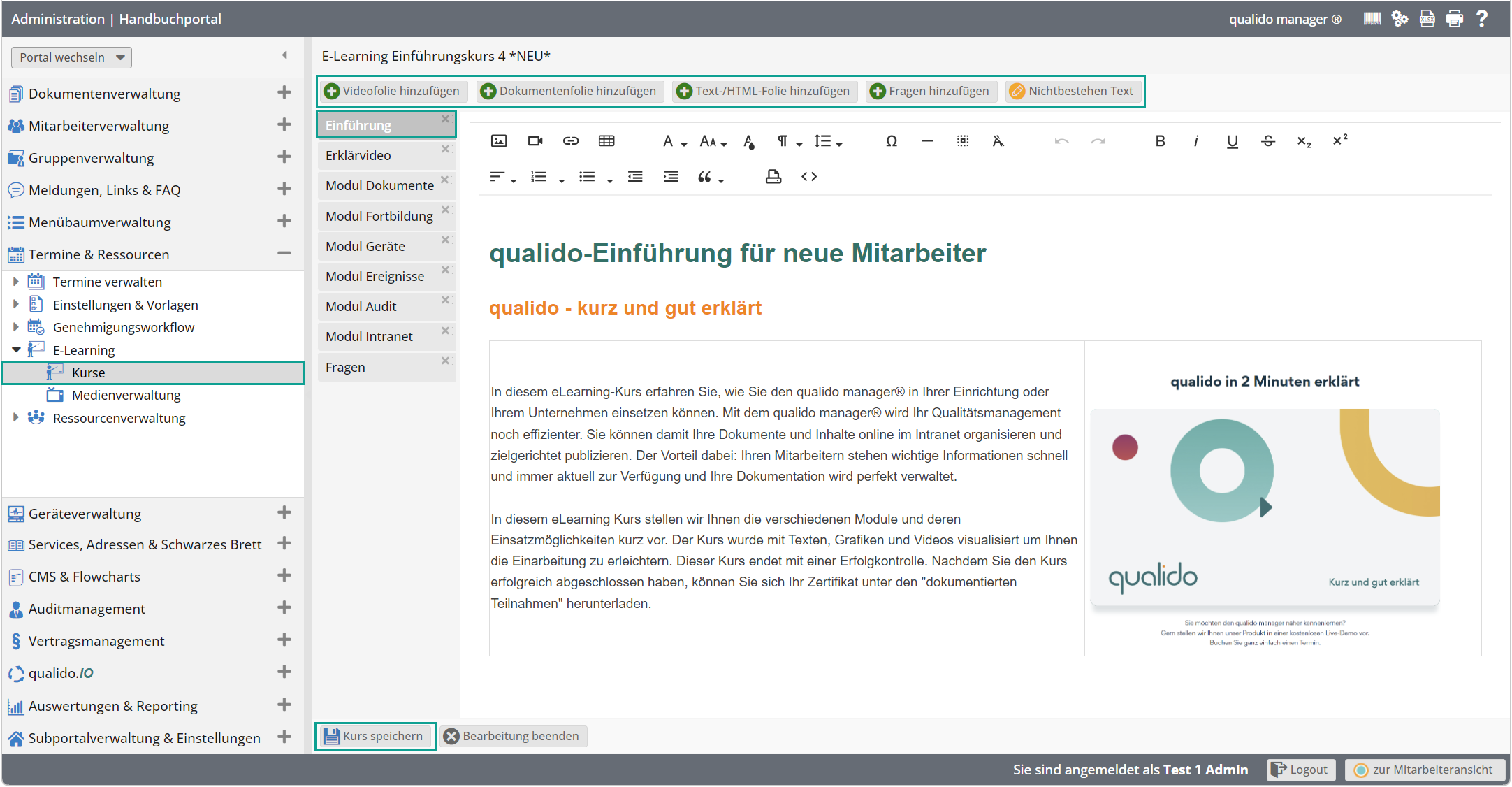Viewport: 1512px width, 787px height.
Task: Insert a special character (Omega)
Action: (x=892, y=141)
